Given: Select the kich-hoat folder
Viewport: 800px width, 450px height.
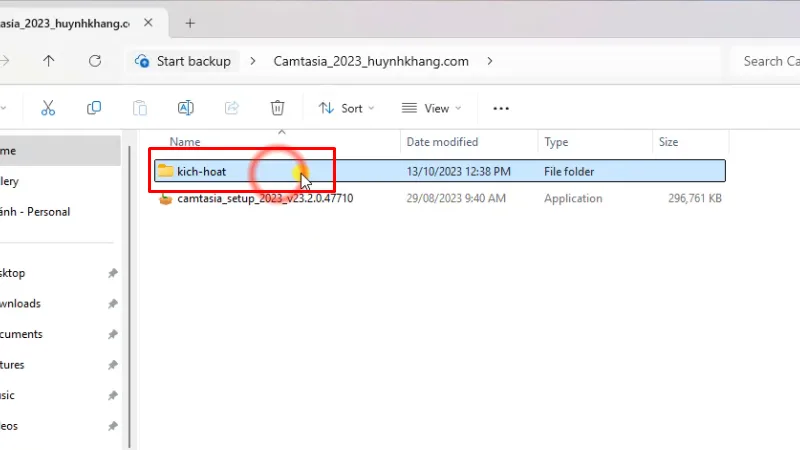Looking at the screenshot, I should pyautogui.click(x=202, y=171).
